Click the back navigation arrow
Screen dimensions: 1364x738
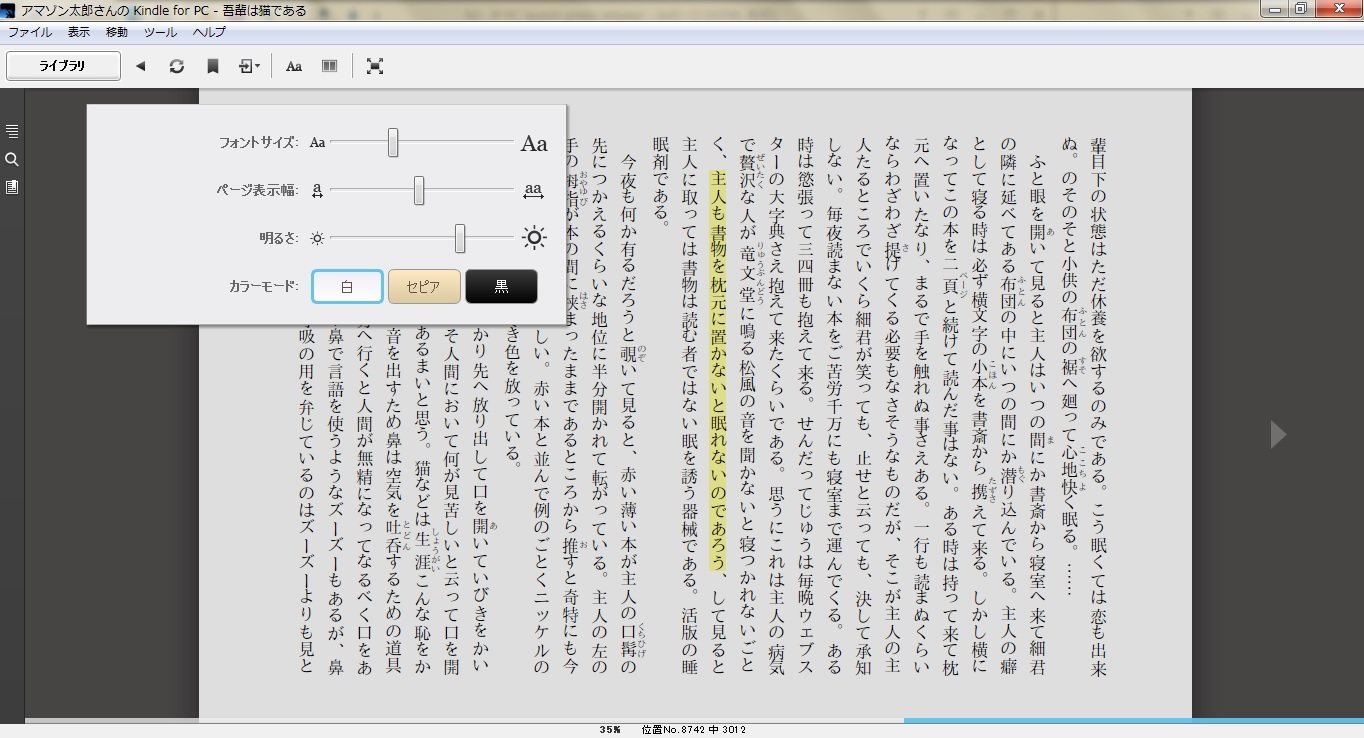(141, 66)
